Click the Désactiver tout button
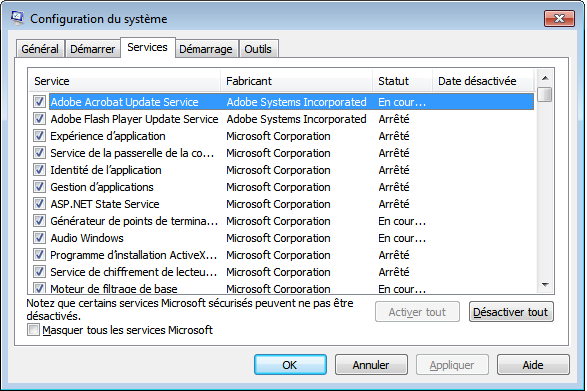Screen dimensions: 587x391 point(511,312)
